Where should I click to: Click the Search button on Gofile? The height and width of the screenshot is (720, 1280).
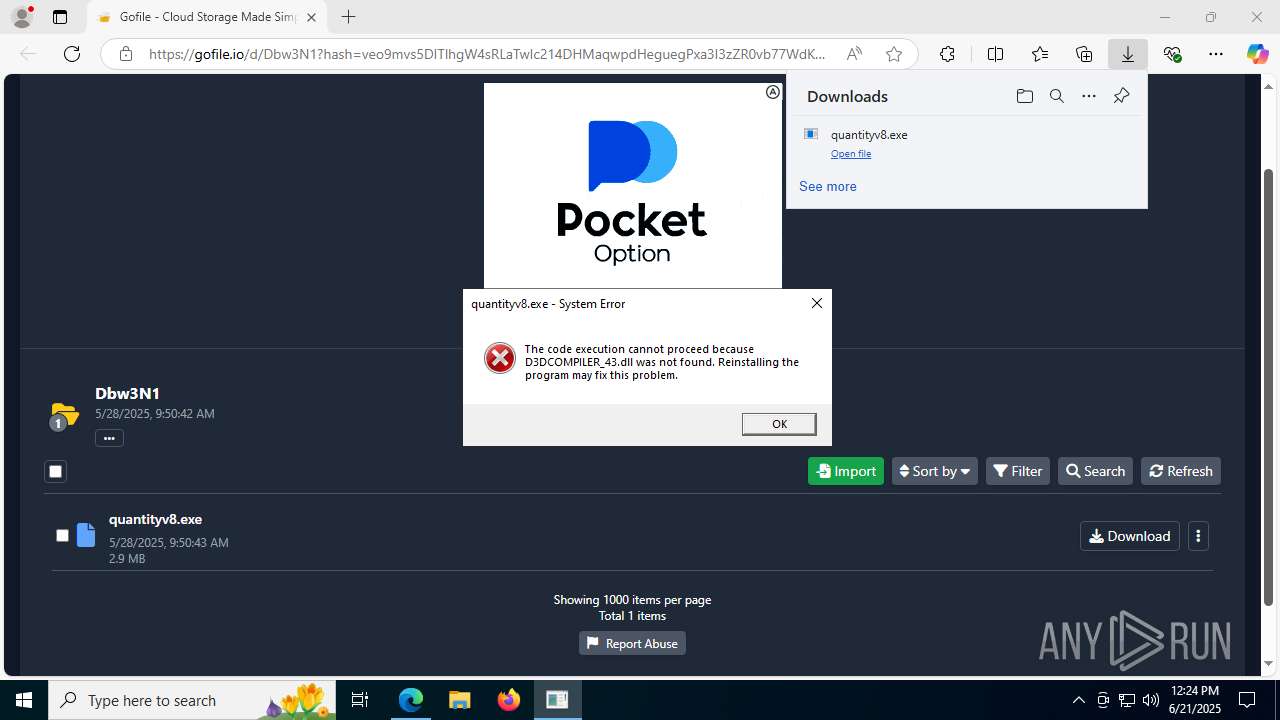tap(1095, 471)
